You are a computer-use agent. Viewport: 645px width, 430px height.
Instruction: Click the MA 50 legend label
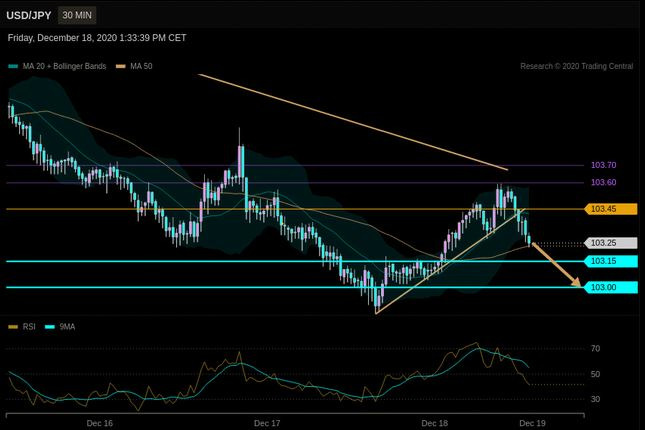coord(141,66)
